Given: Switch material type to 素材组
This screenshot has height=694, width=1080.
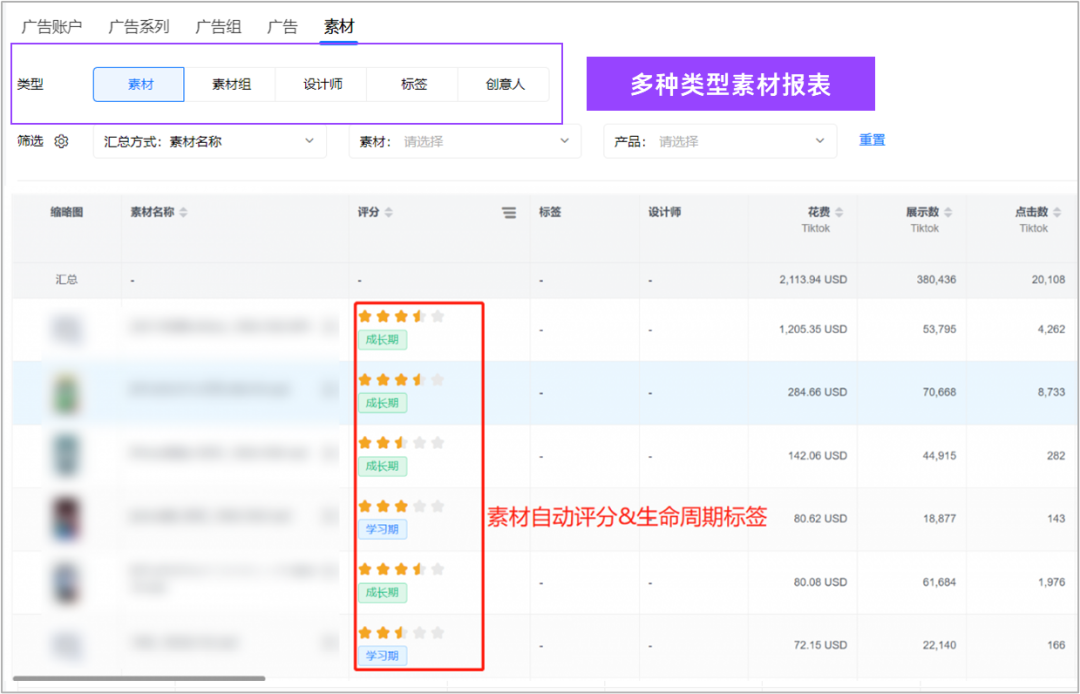Looking at the screenshot, I should tap(232, 85).
